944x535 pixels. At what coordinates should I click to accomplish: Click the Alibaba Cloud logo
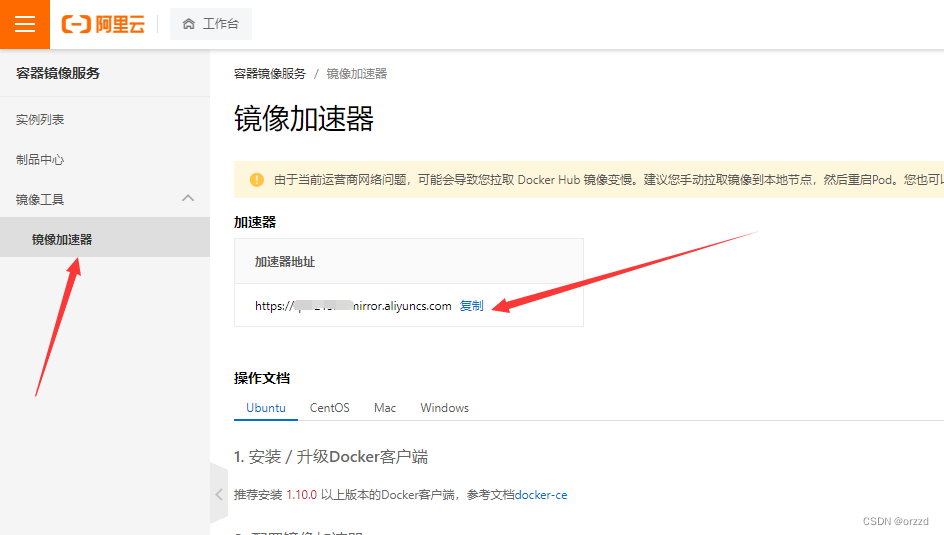tap(104, 24)
